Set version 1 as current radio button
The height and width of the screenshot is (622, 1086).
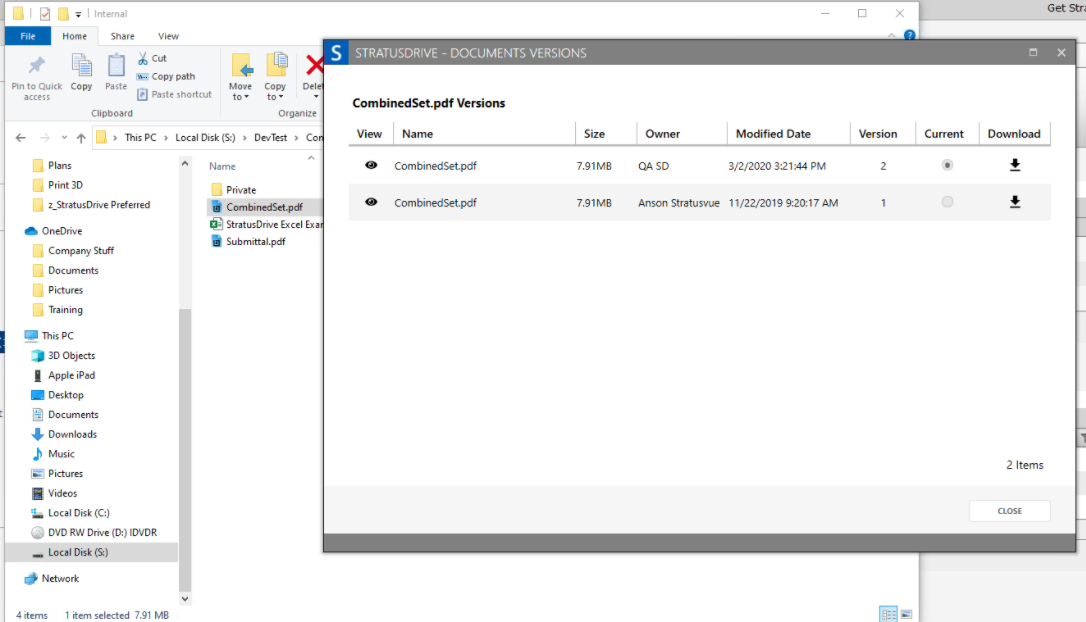(947, 202)
